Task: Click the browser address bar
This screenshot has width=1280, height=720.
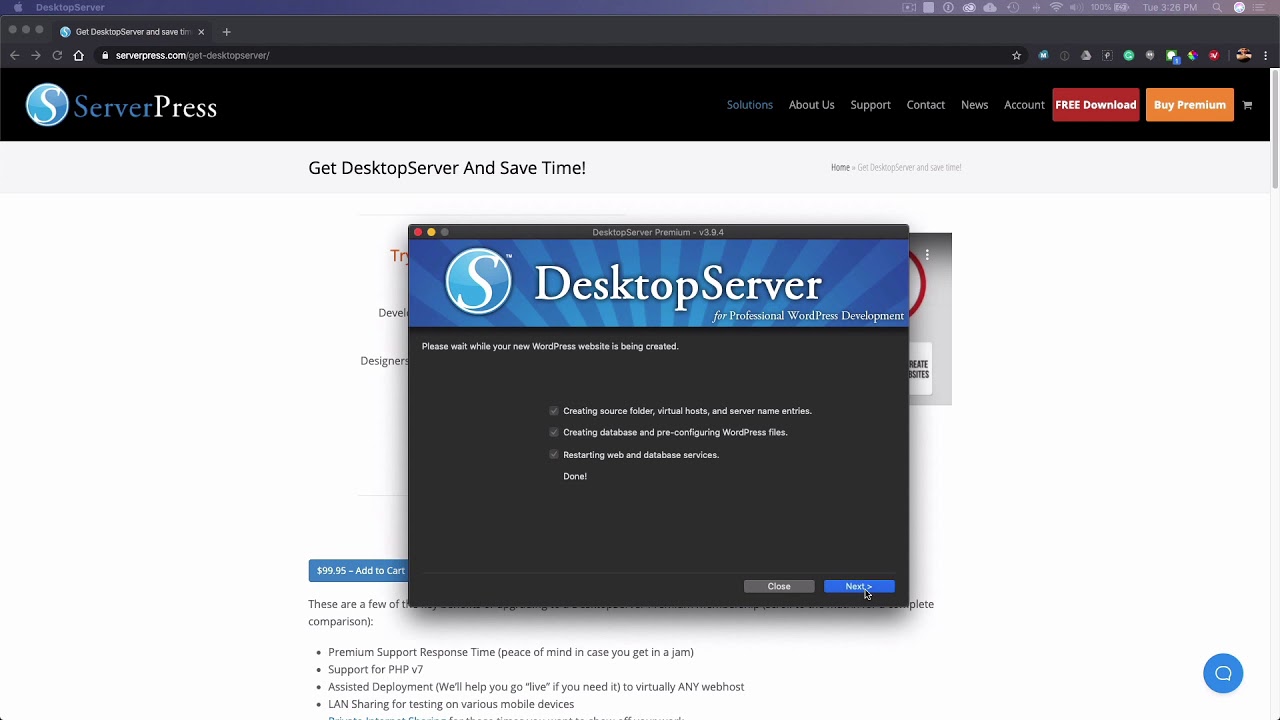Action: point(192,55)
